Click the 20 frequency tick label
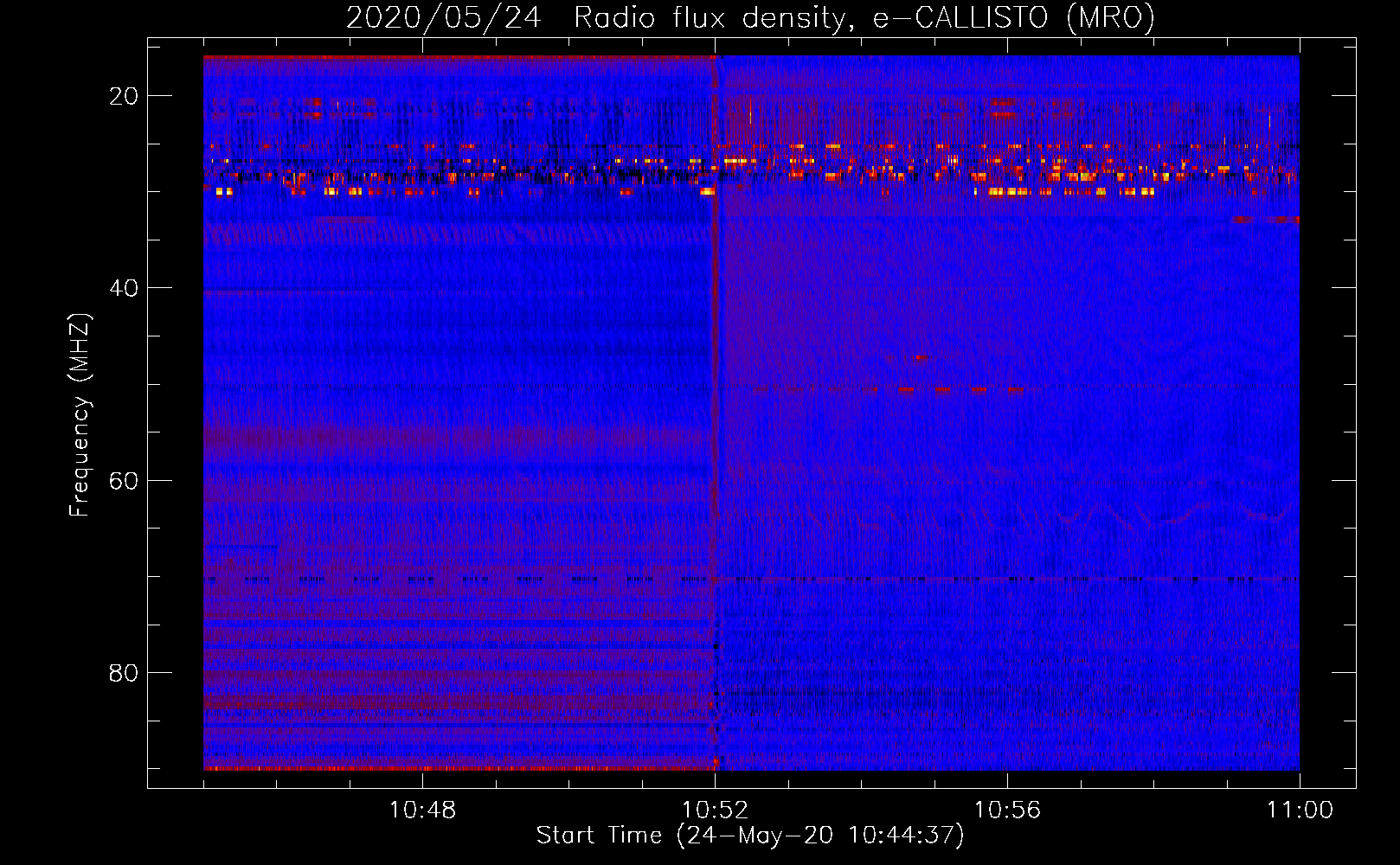1400x865 pixels. coord(124,96)
